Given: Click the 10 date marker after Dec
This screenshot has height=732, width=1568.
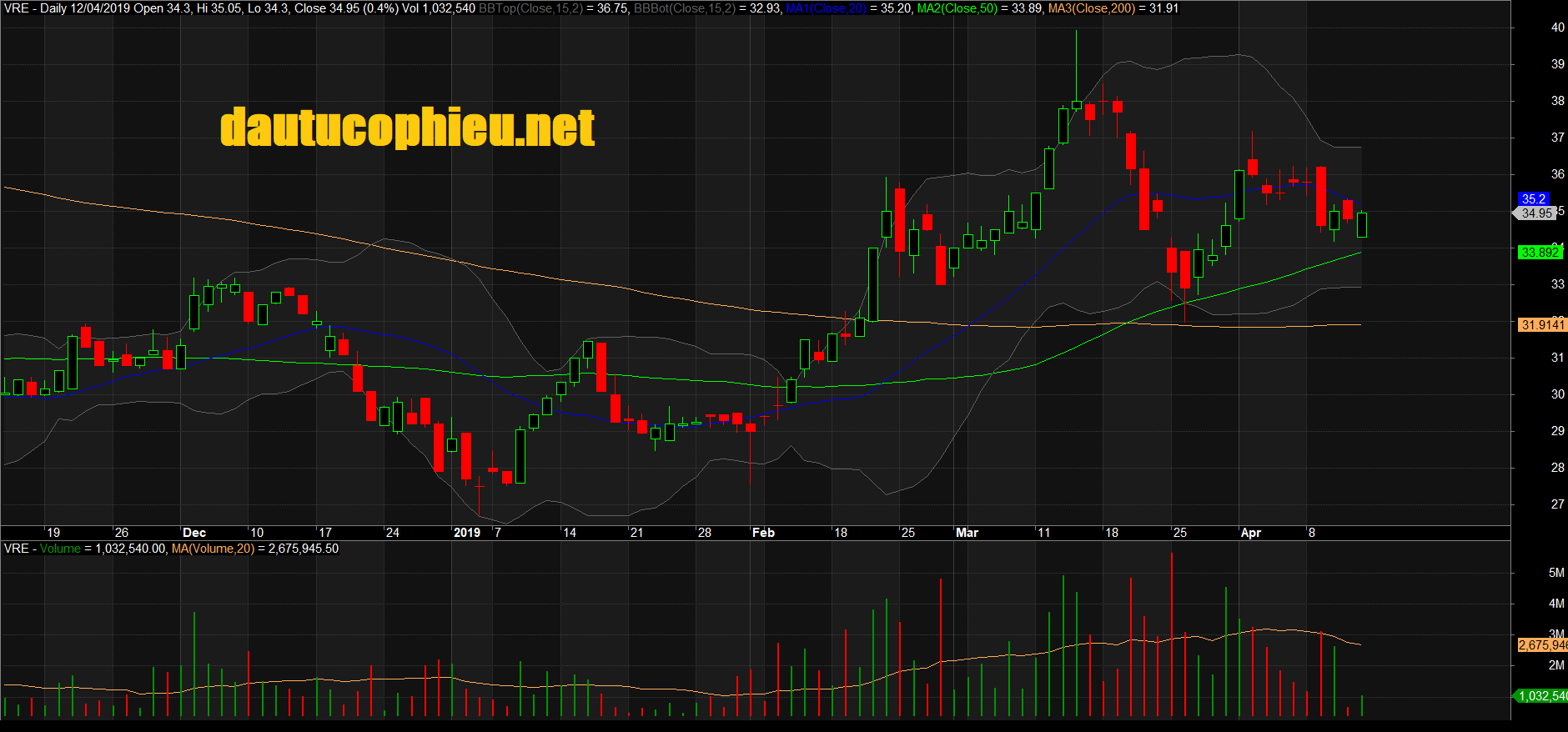Looking at the screenshot, I should 257,533.
